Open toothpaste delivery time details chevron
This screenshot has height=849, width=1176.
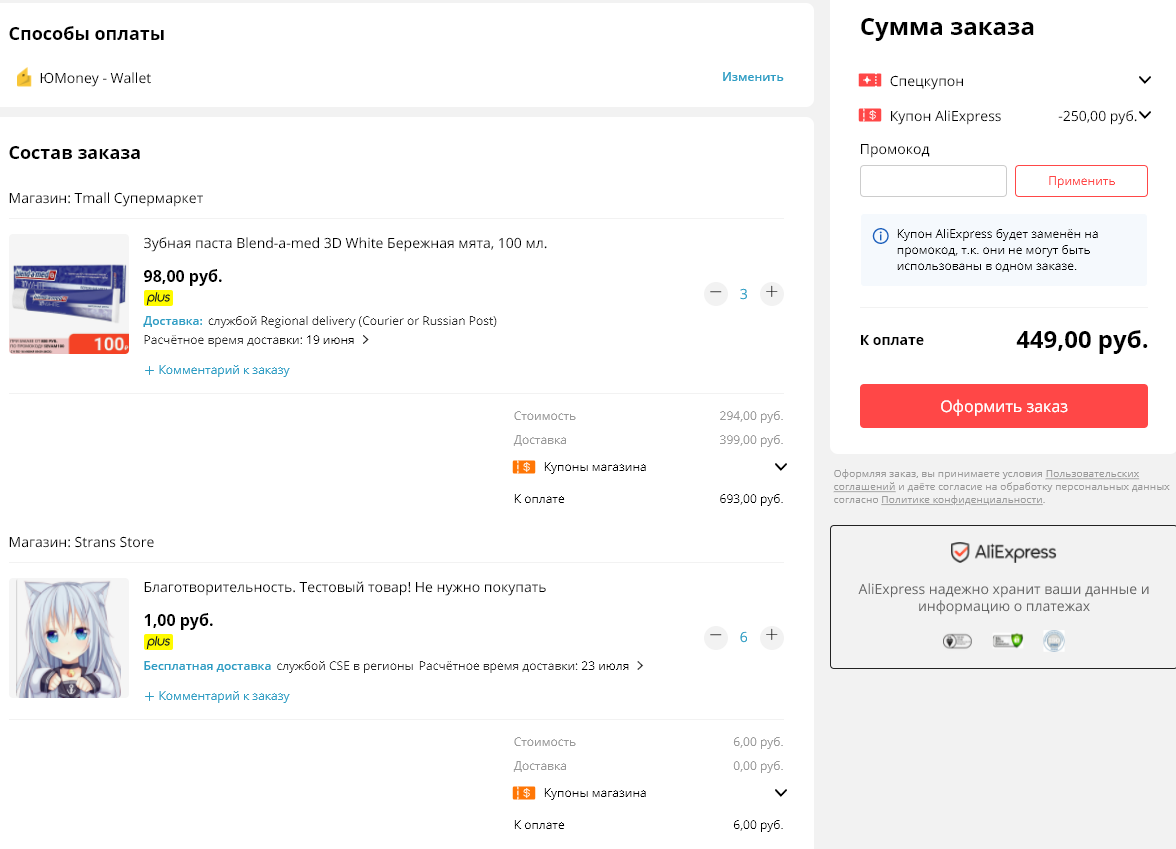tap(366, 340)
